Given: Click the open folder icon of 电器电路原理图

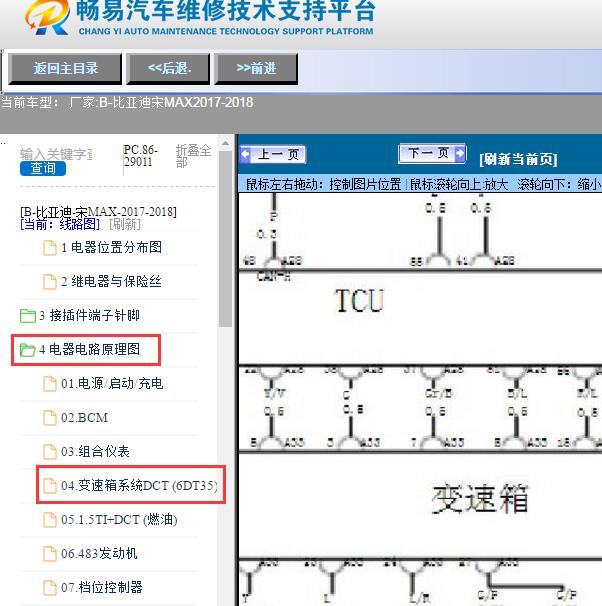Looking at the screenshot, I should coord(28,350).
